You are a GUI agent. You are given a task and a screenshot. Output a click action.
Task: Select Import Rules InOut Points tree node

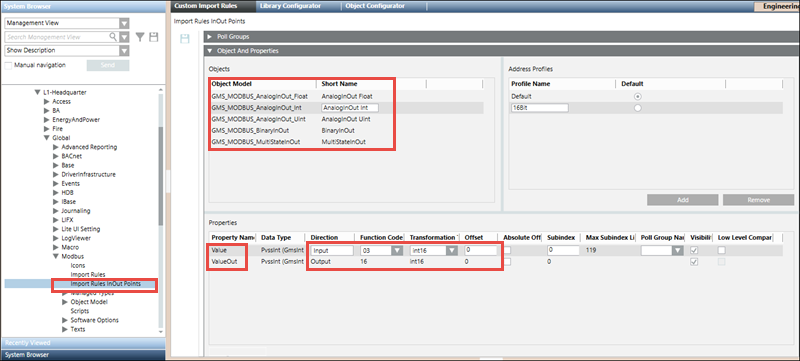click(x=105, y=283)
